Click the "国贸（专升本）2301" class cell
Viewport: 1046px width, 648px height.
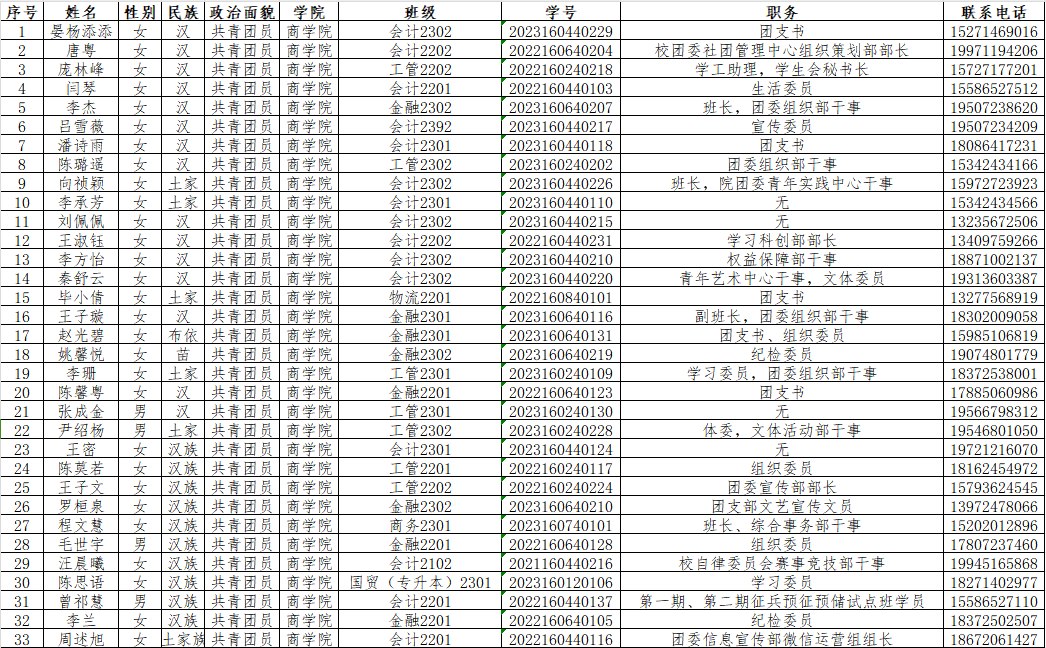(420, 582)
